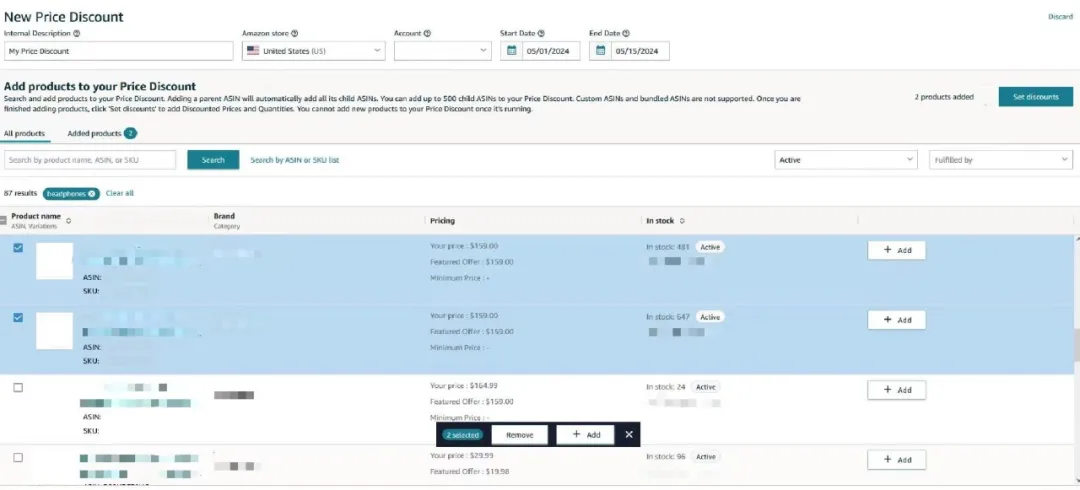
Task: Uncheck the second selected product checkbox
Action: [x=18, y=318]
